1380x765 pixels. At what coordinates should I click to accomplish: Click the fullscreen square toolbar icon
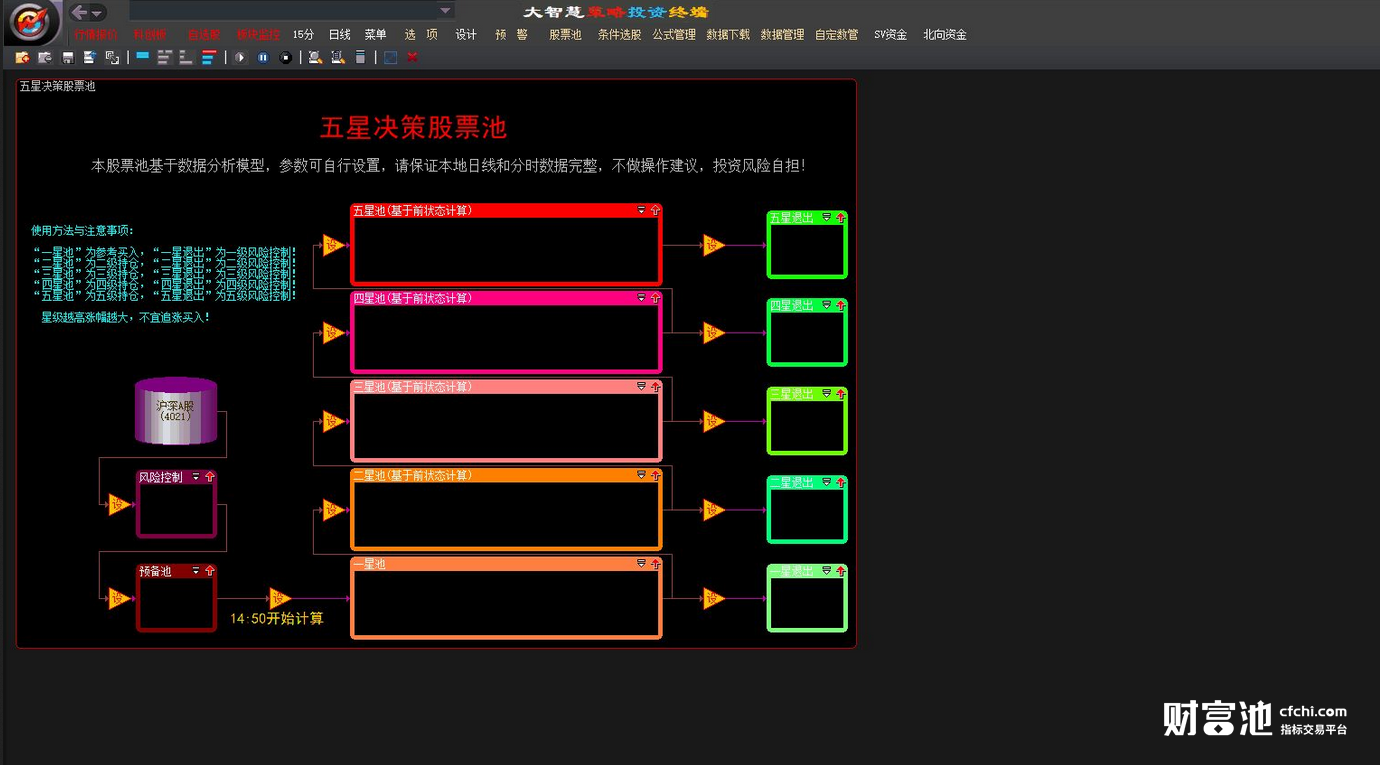[x=391, y=58]
